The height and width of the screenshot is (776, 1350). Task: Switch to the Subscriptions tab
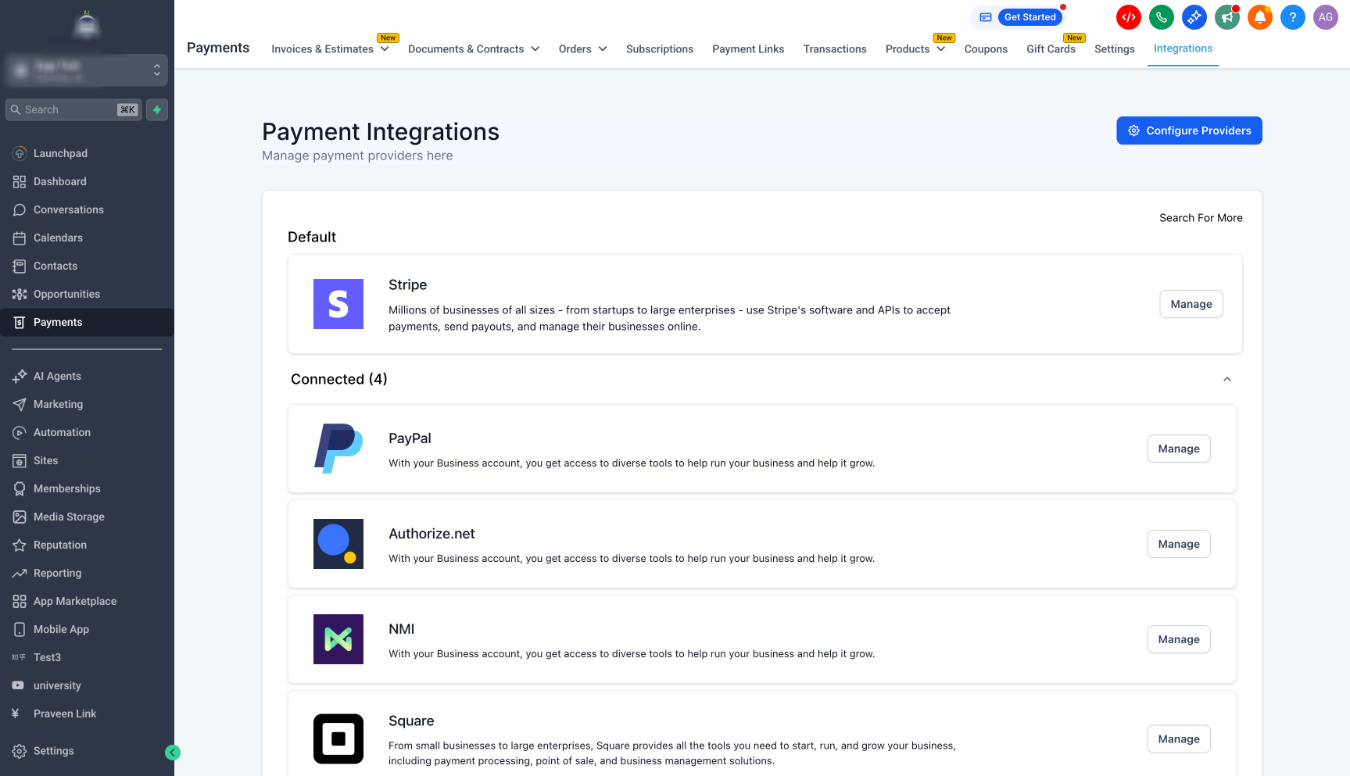pyautogui.click(x=660, y=49)
